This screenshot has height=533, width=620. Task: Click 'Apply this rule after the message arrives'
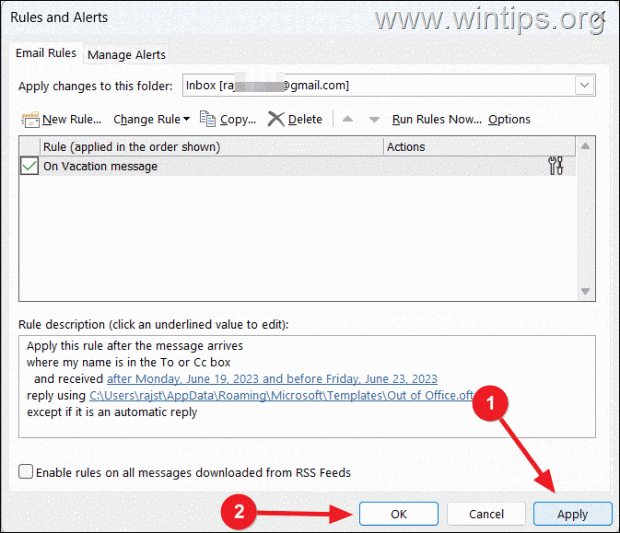pos(135,346)
